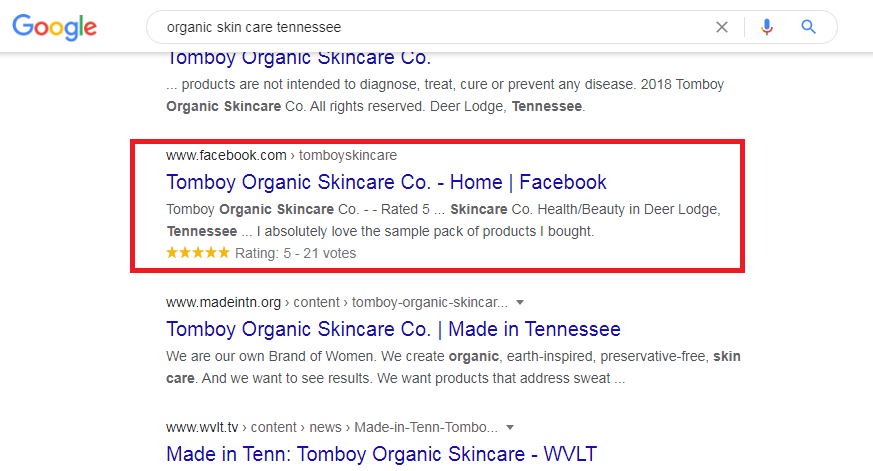873x471 pixels.
Task: Expand dropdown arrow next to the wvlt.tv URL
Action: [509, 428]
